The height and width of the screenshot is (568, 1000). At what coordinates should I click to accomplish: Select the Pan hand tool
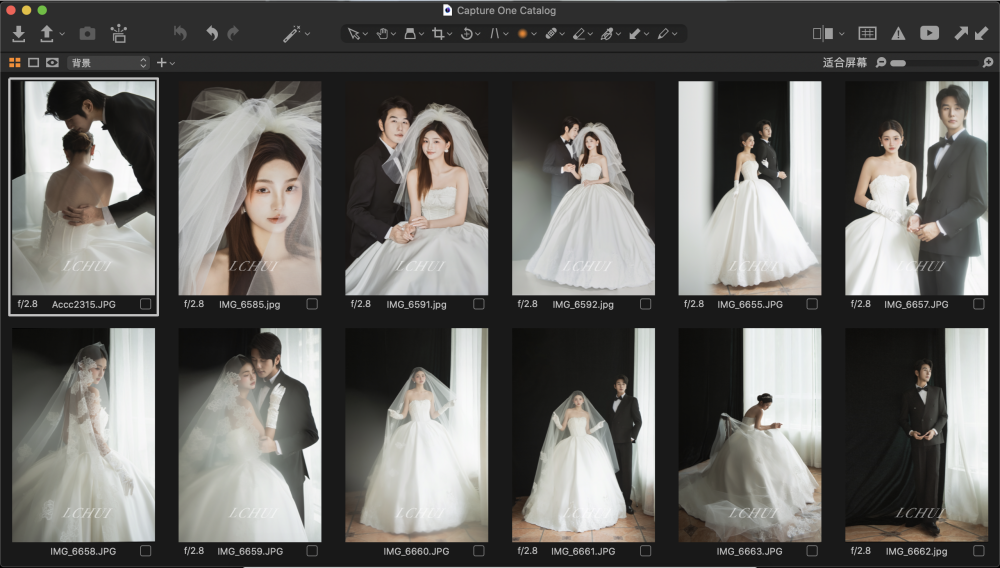(382, 33)
